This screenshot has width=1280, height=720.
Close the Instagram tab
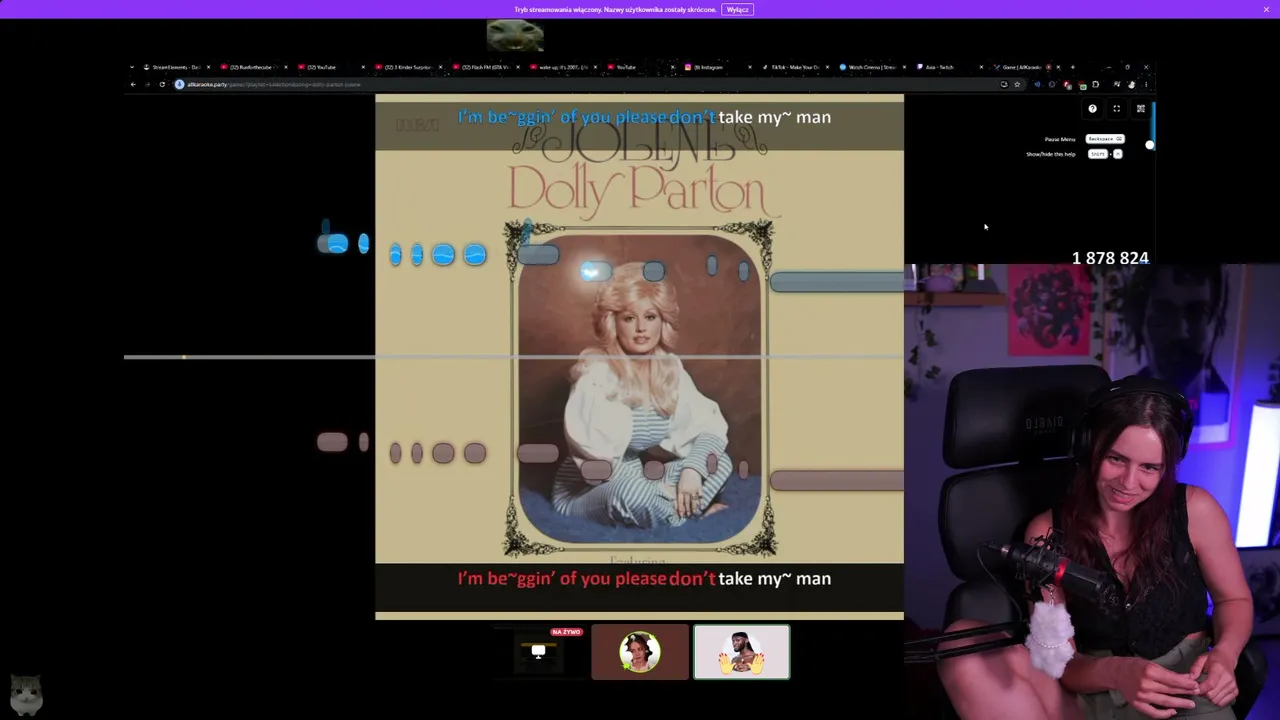[x=750, y=67]
